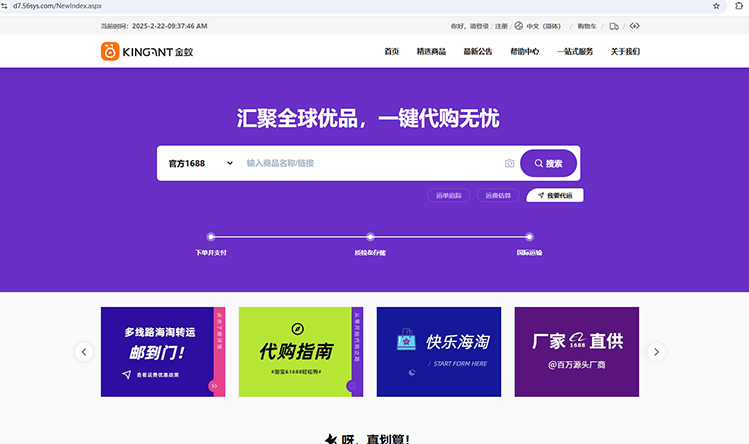The height and width of the screenshot is (444, 749).
Task: Click the delivery truck icon in top bar
Action: [x=614, y=26]
